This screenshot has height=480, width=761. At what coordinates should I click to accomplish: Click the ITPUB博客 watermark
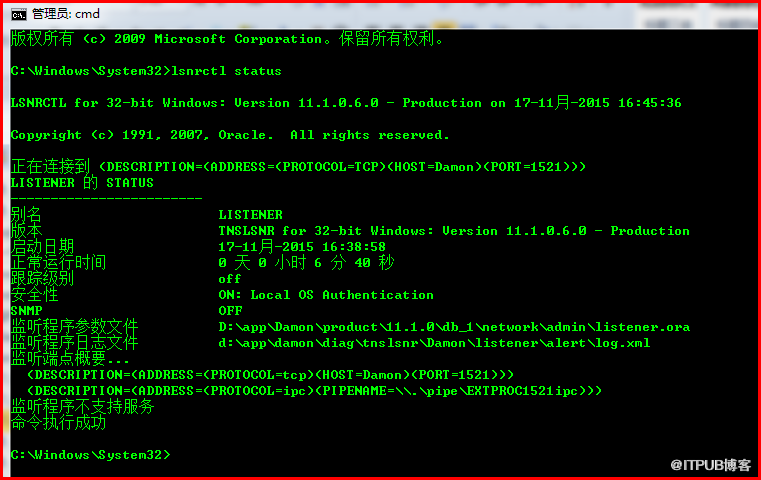tap(711, 465)
